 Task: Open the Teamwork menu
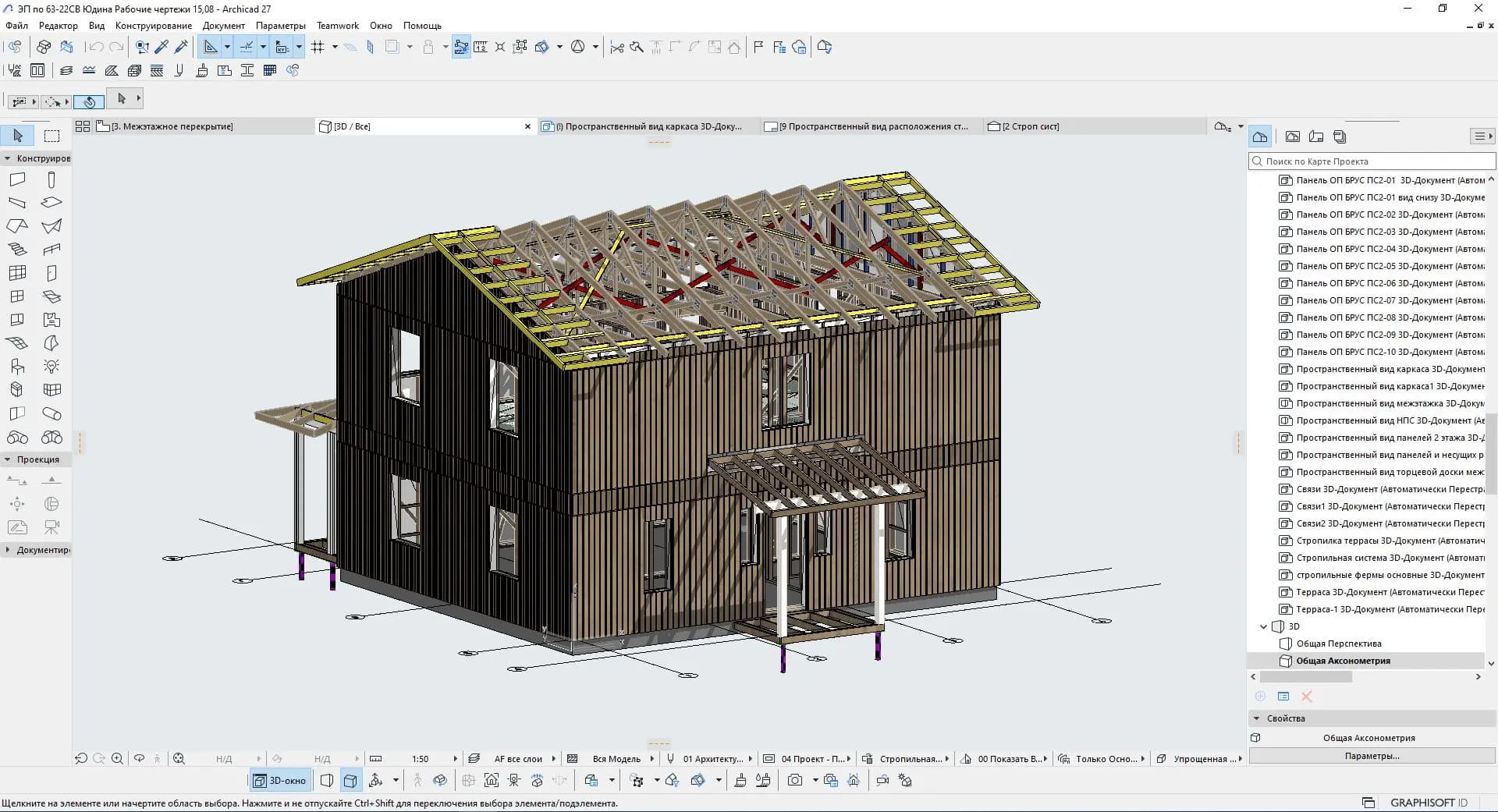tap(338, 26)
